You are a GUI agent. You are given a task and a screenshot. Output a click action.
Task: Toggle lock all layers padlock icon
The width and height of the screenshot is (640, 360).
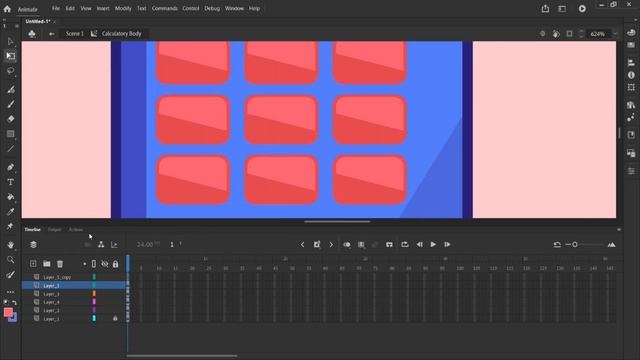coord(116,264)
